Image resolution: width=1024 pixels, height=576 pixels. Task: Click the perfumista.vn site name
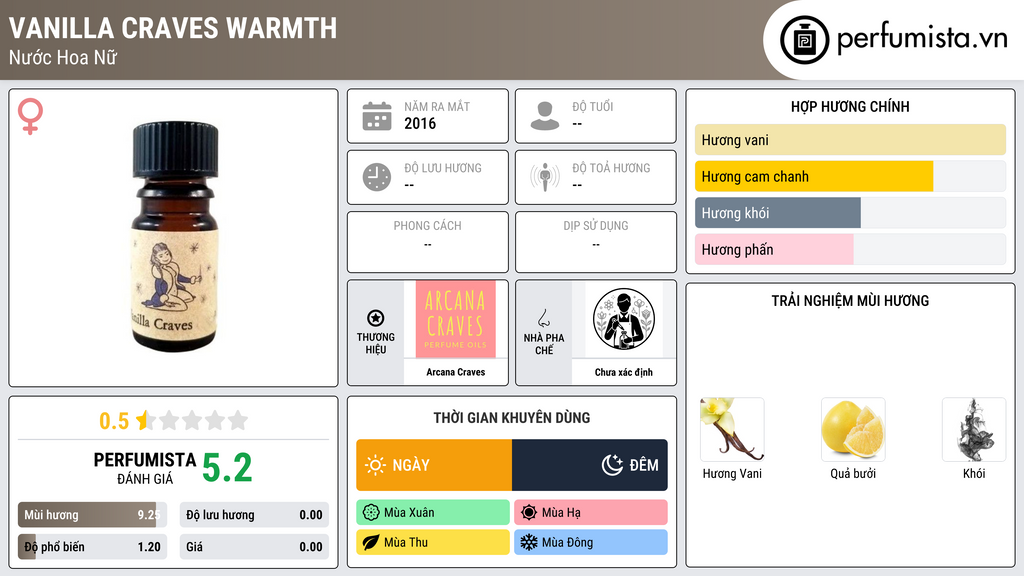point(922,38)
